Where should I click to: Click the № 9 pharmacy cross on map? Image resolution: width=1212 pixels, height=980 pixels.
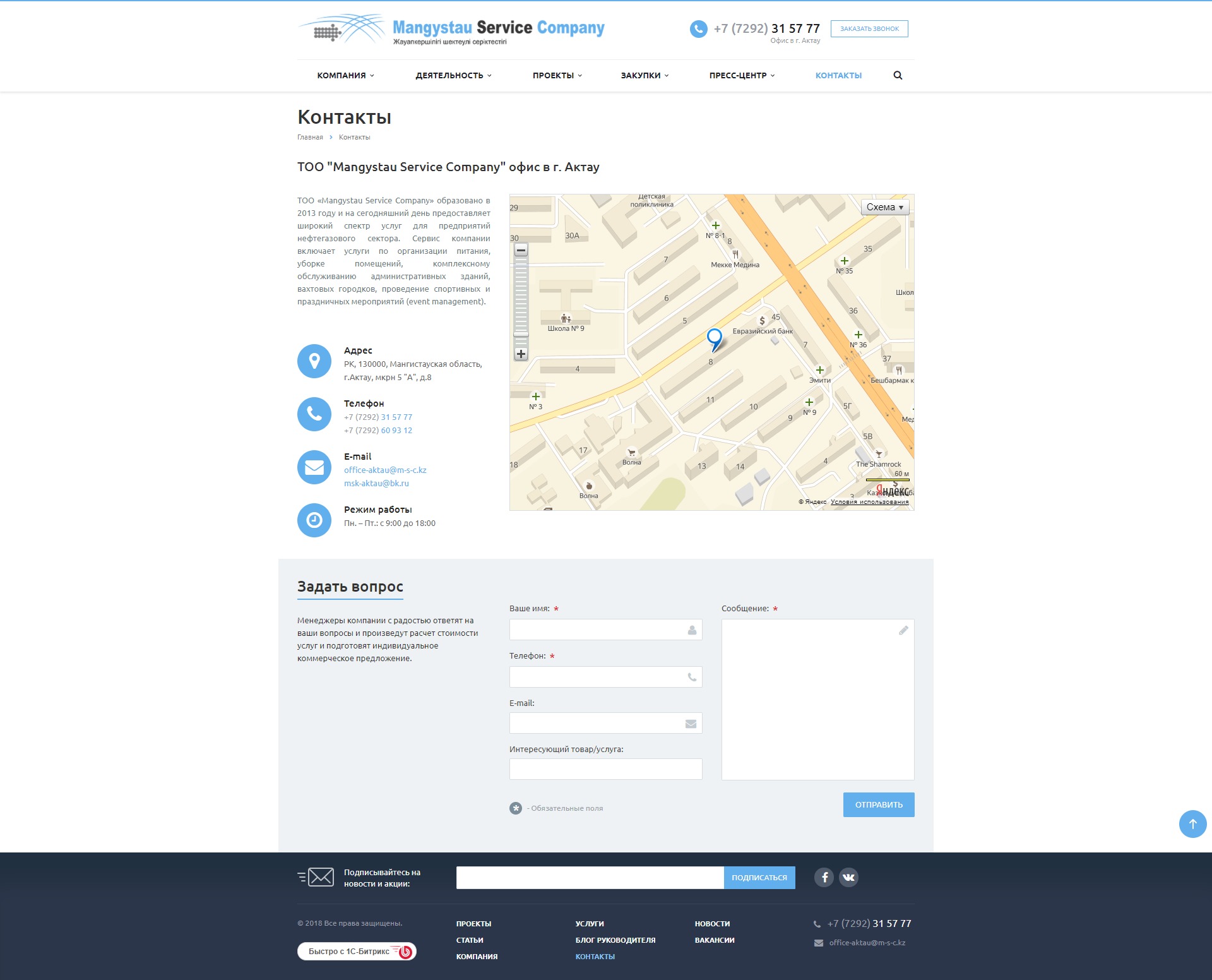click(809, 402)
